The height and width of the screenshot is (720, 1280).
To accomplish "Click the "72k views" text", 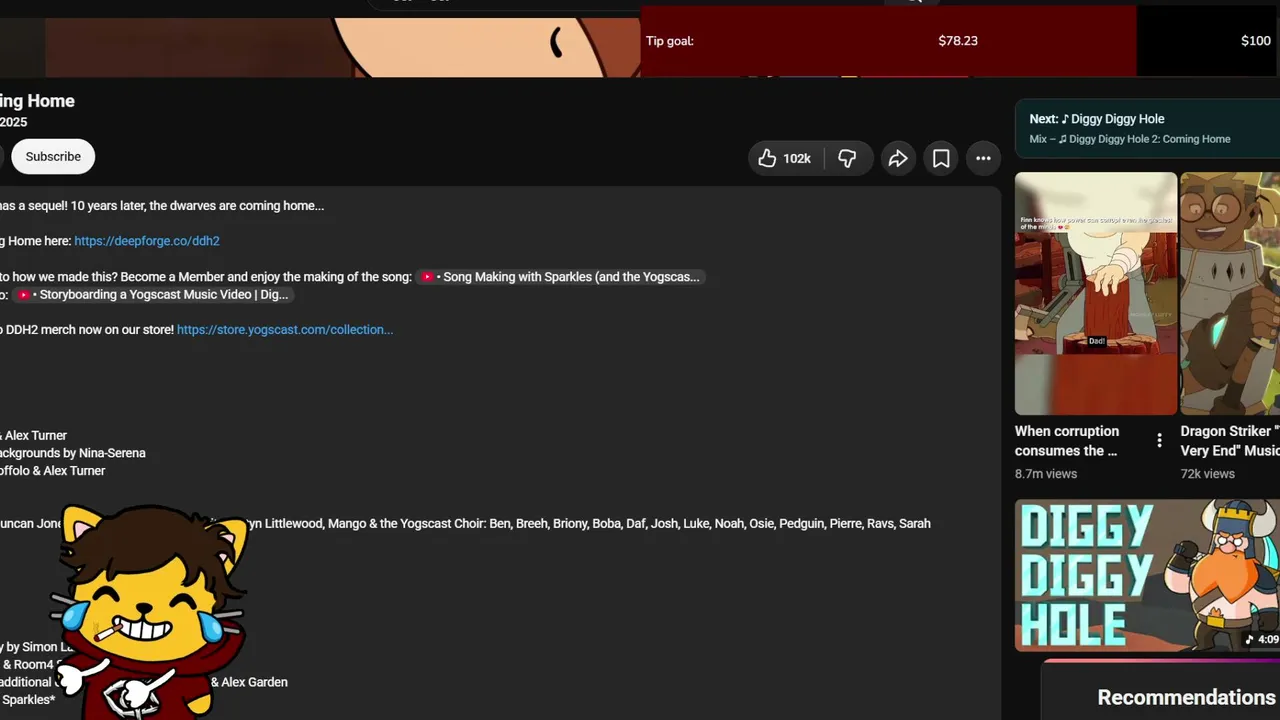I will 1208,474.
